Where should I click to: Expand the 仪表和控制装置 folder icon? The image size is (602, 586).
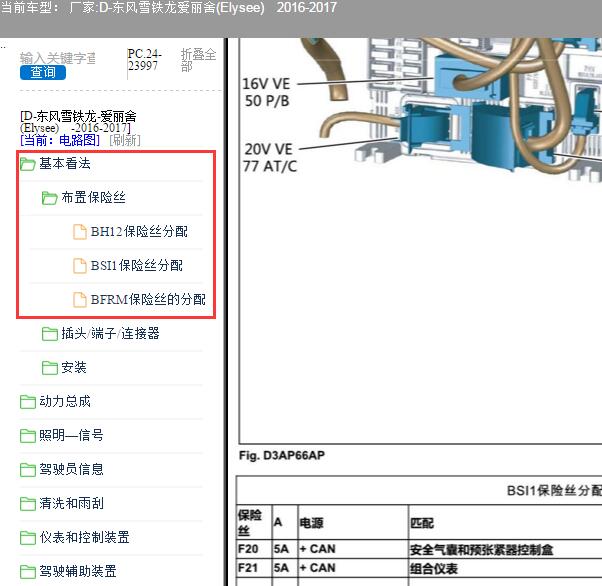28,537
